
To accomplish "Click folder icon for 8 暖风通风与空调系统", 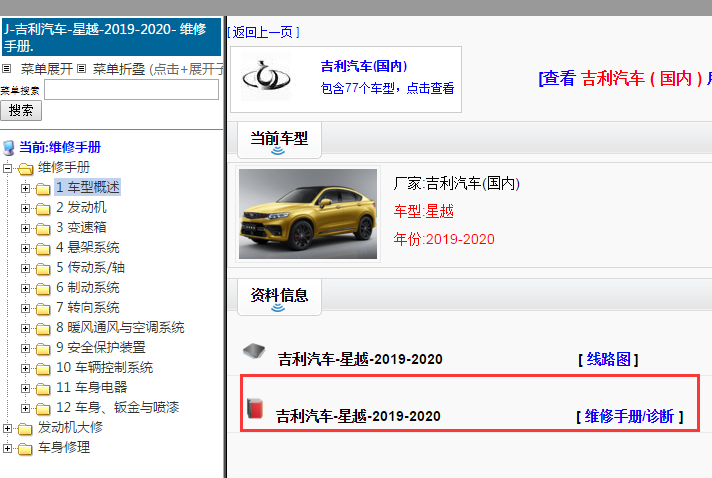I will 43,328.
